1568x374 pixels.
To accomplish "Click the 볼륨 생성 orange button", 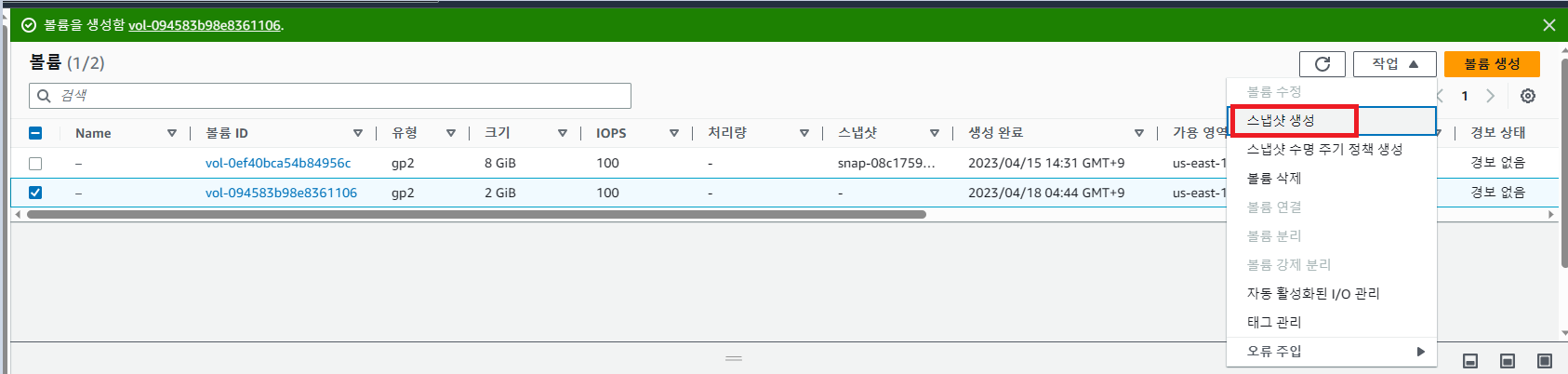I will coord(1492,63).
